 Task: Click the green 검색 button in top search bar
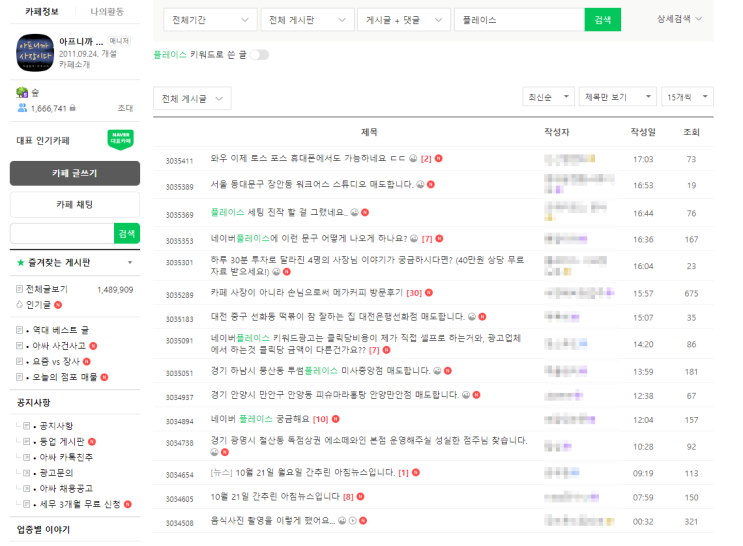(x=602, y=20)
